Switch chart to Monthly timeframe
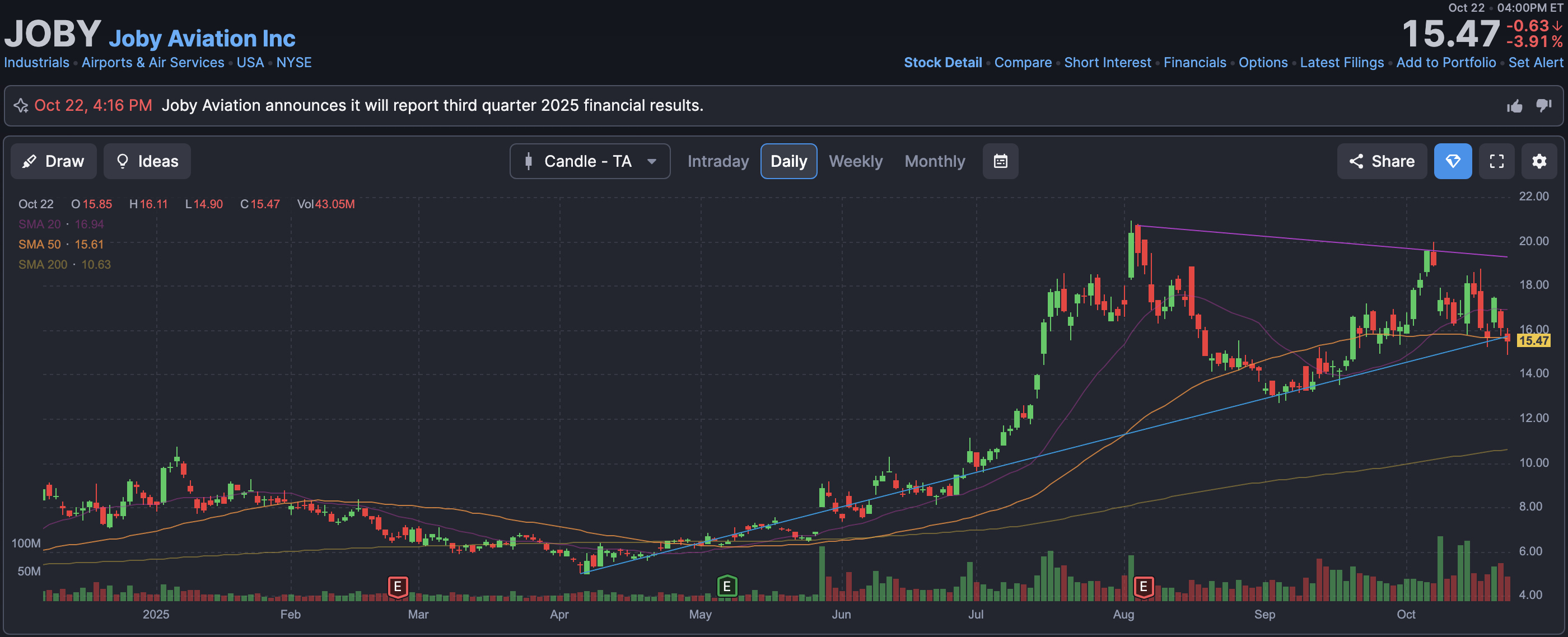 934,161
